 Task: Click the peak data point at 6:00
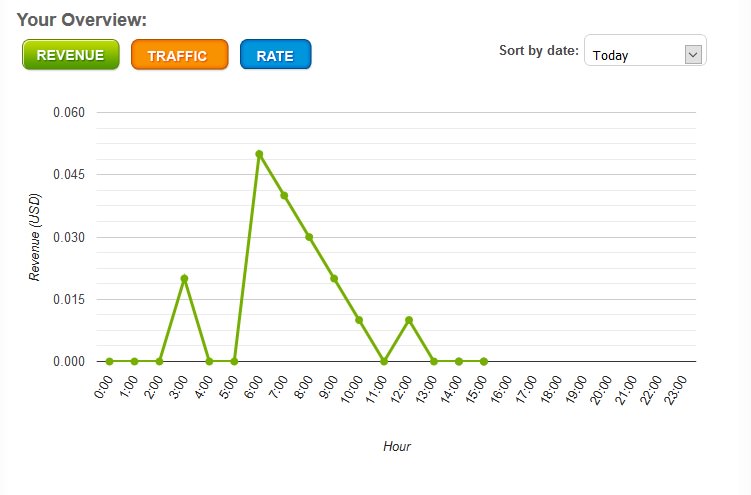point(259,154)
